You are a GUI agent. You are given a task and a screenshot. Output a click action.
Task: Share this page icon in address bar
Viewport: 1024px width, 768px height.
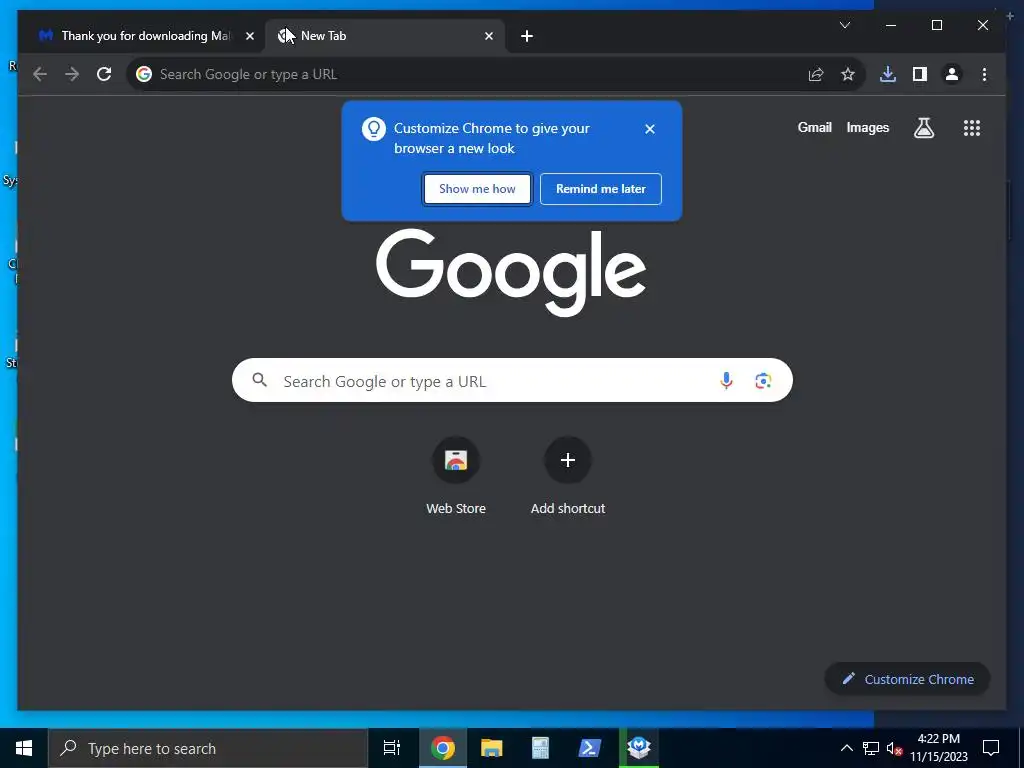816,74
